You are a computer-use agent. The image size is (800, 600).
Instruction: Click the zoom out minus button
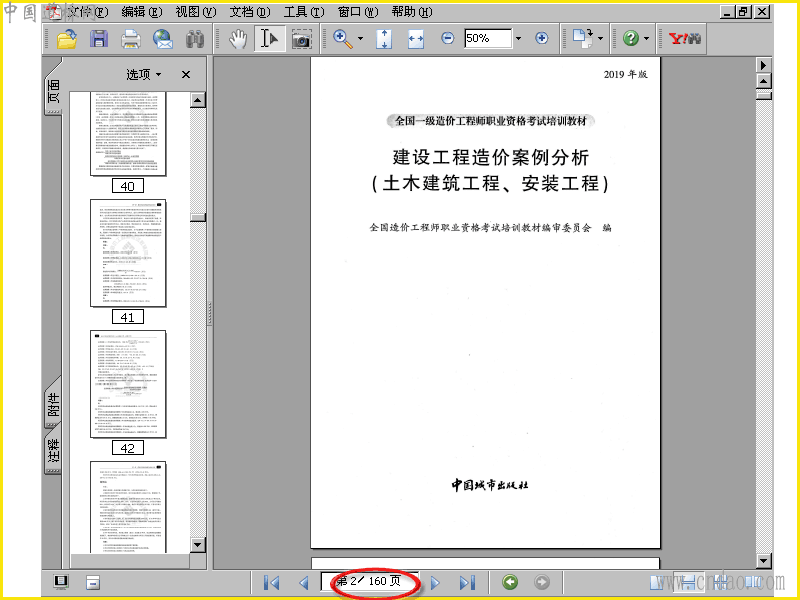click(447, 38)
